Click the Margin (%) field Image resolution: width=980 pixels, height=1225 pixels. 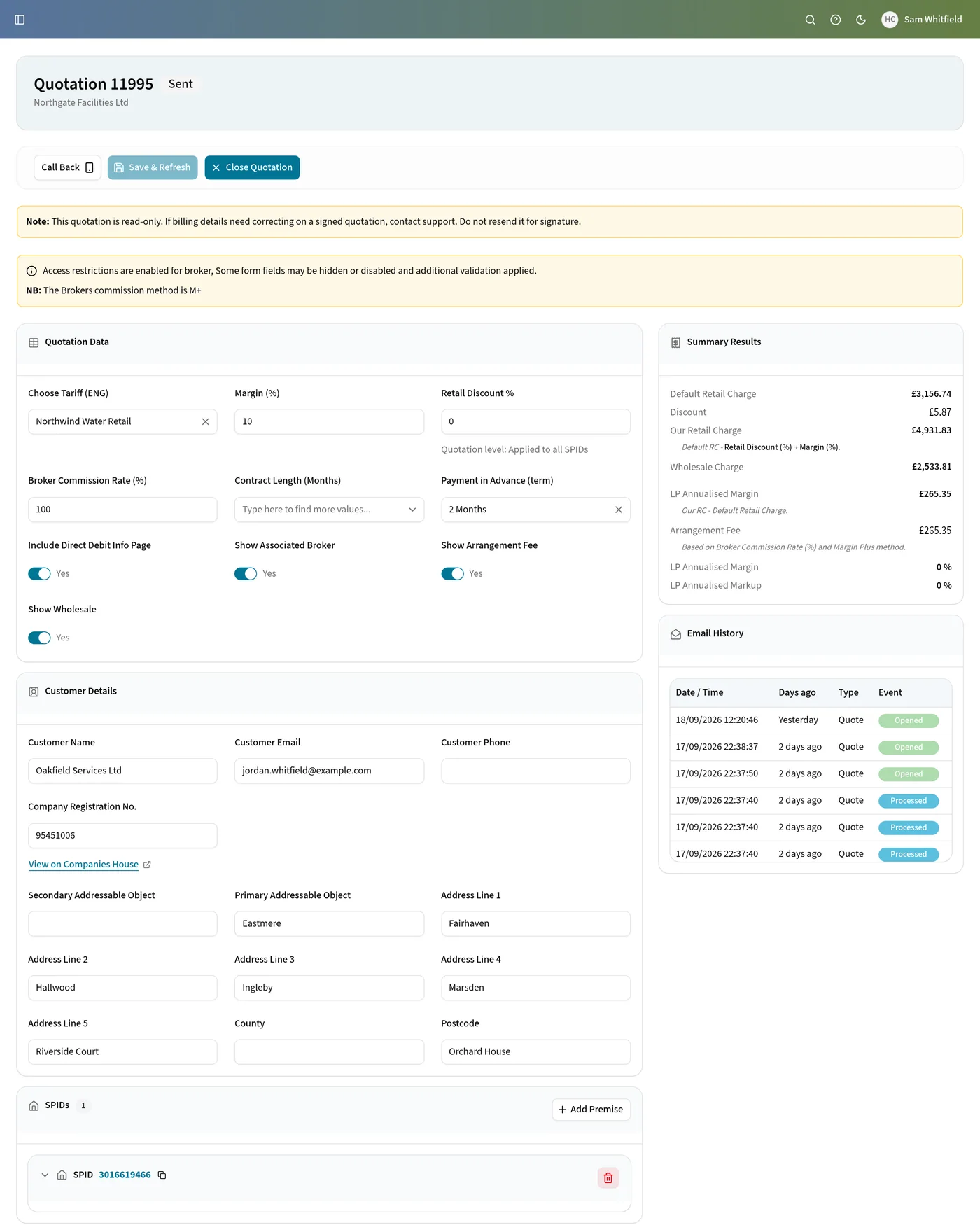coord(329,422)
